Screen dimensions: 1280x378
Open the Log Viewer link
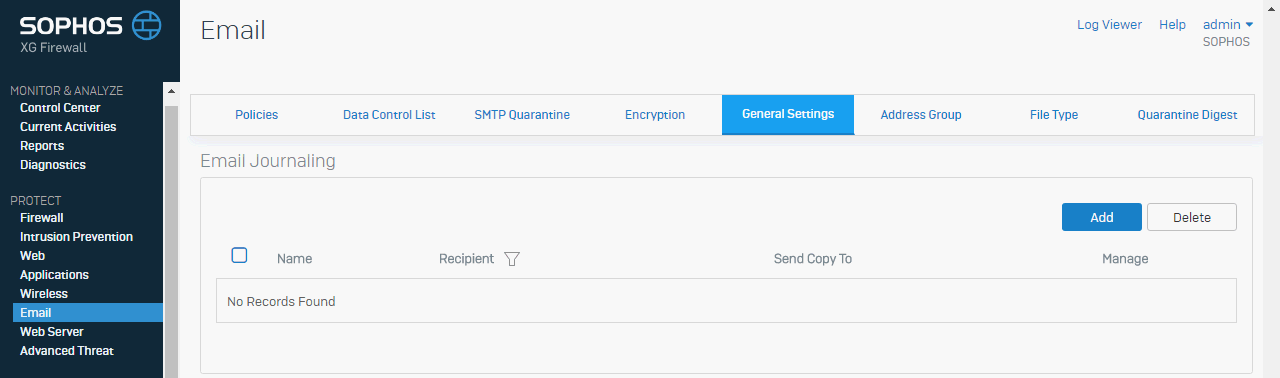1109,25
